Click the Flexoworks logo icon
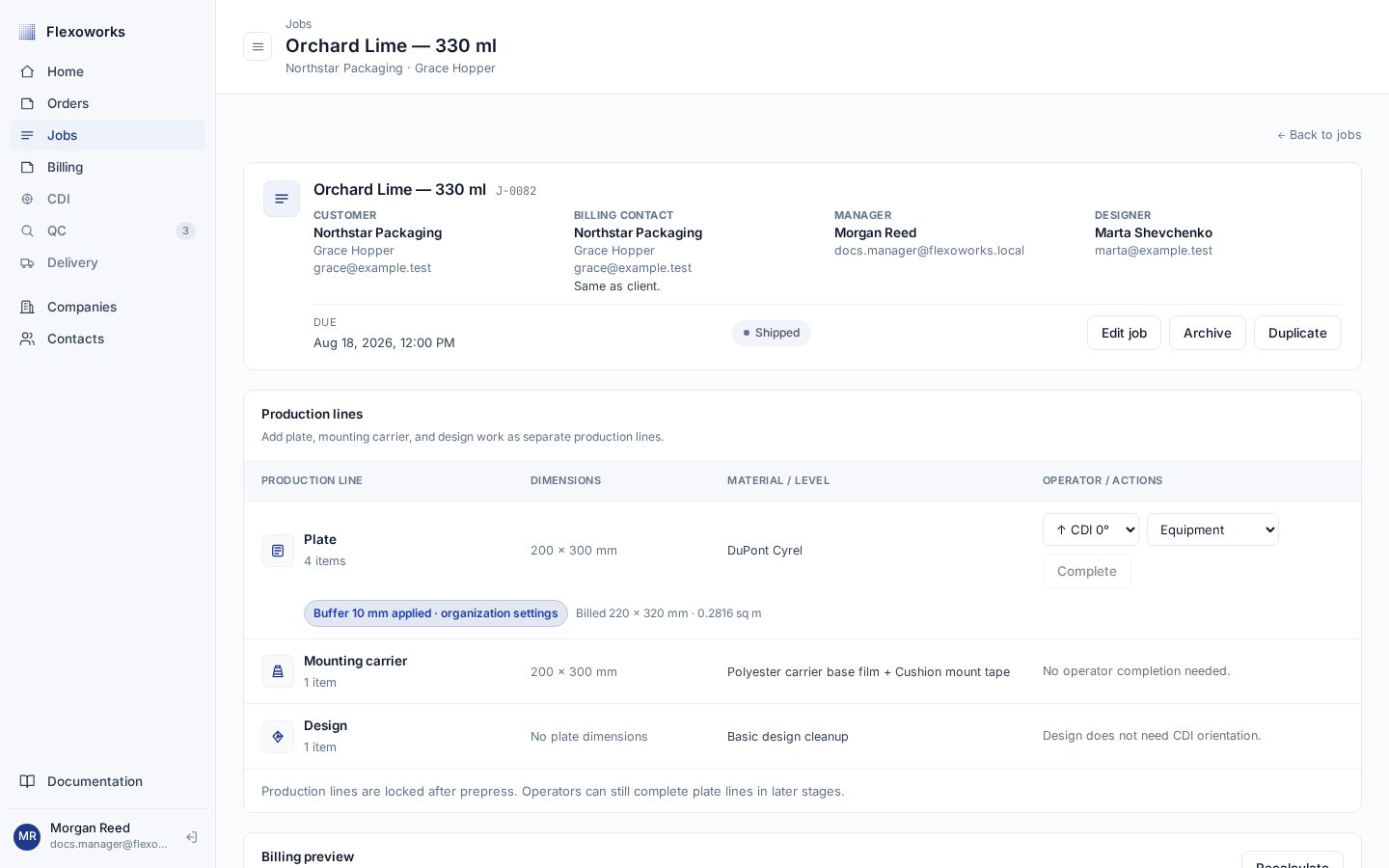 [27, 32]
